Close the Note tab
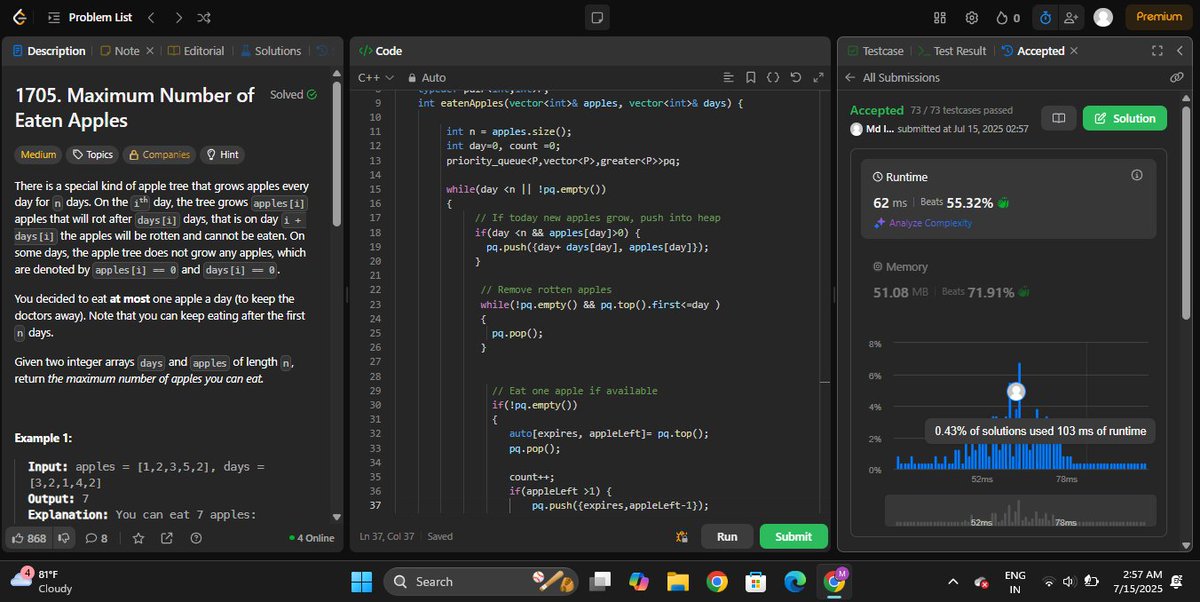The height and width of the screenshot is (602, 1200). [150, 51]
